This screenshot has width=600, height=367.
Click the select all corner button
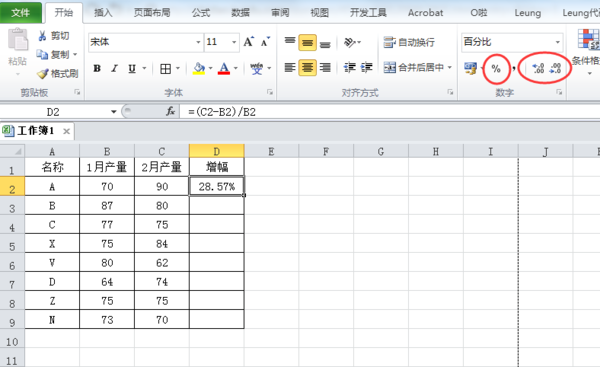13,151
